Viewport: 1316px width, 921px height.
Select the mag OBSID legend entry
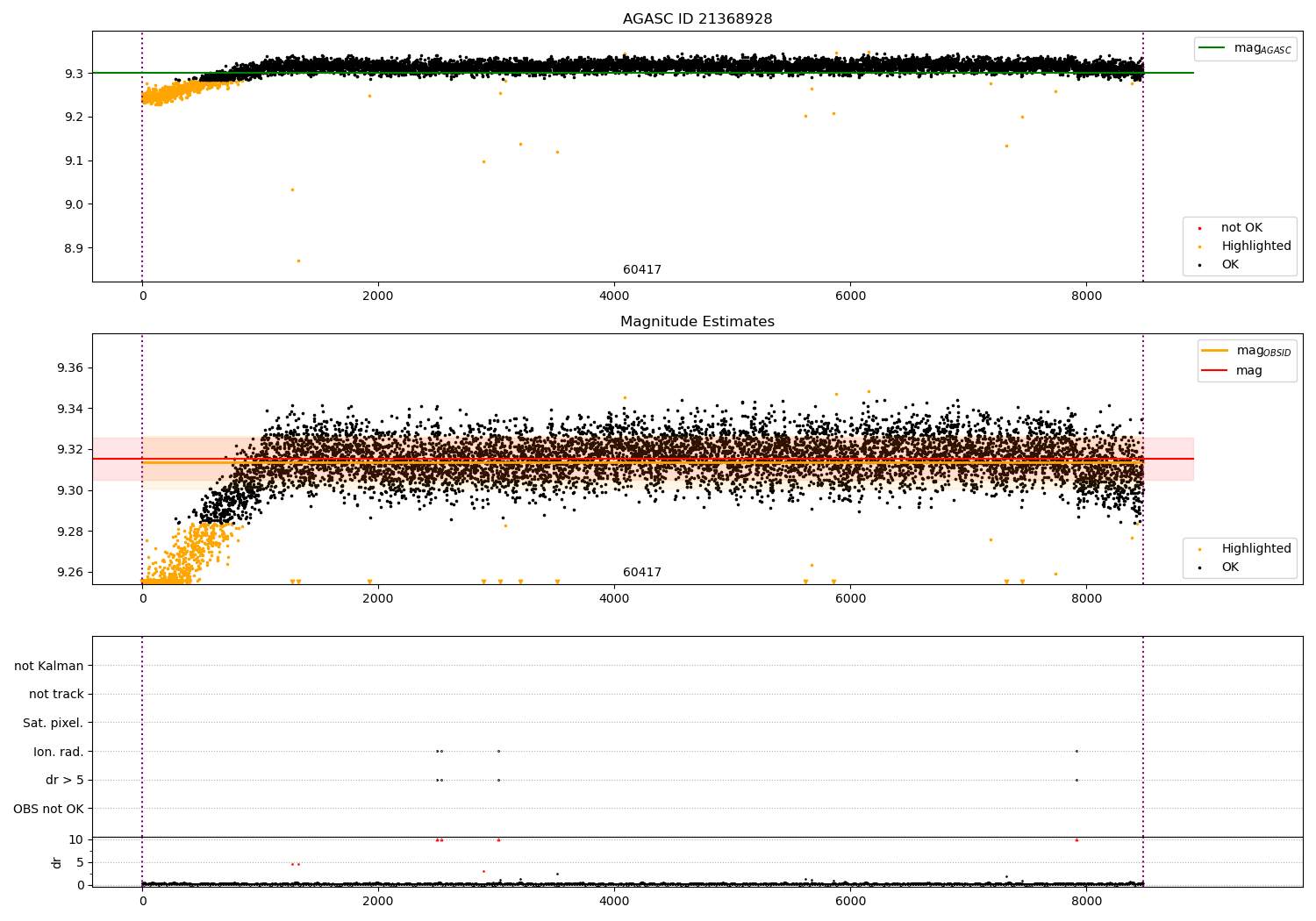point(1248,351)
